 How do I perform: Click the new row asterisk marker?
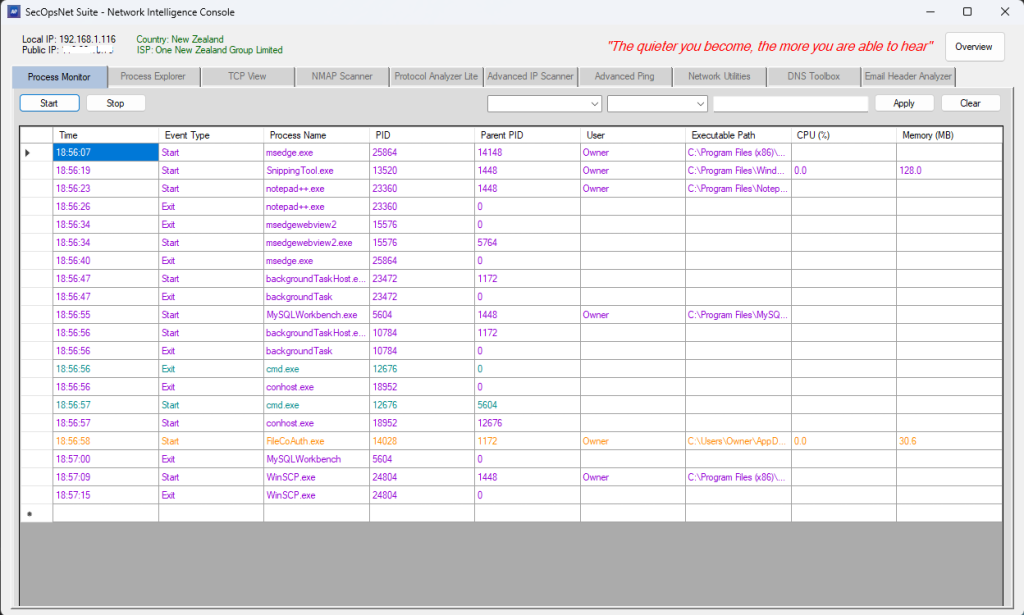pos(28,513)
